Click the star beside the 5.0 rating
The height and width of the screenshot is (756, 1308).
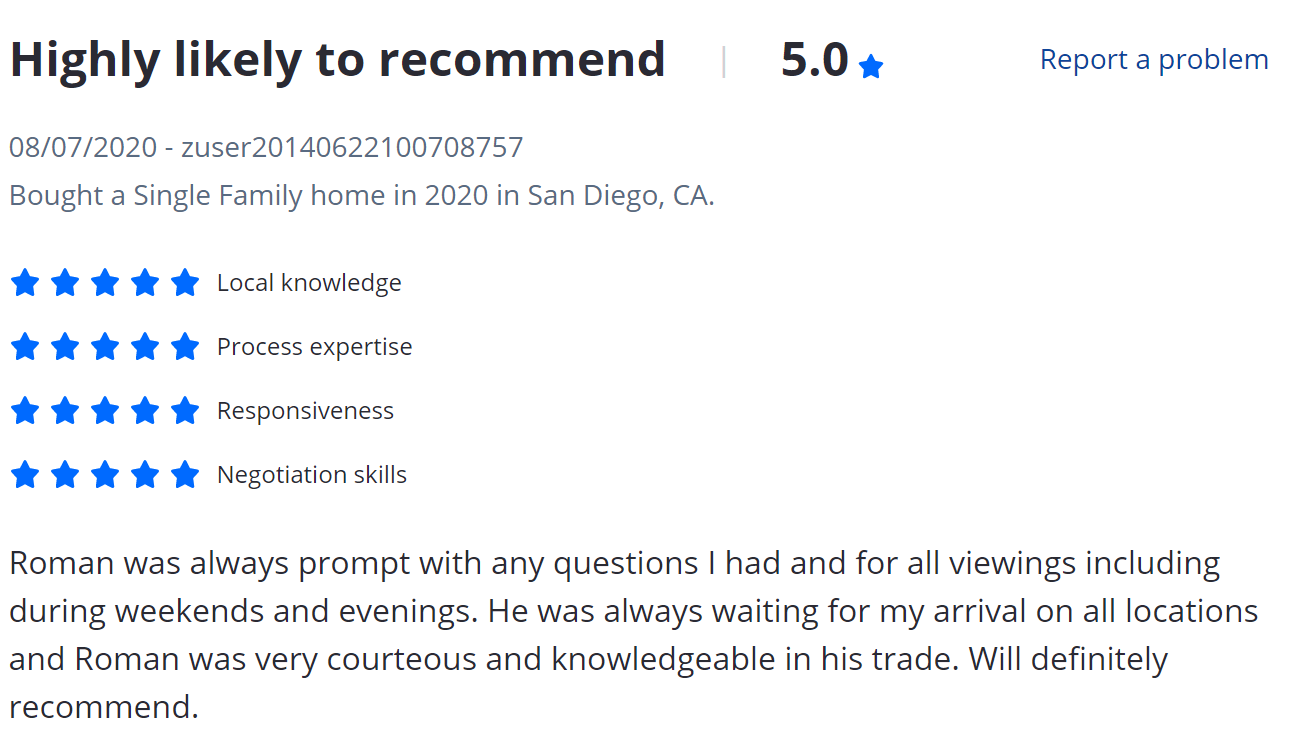click(871, 67)
